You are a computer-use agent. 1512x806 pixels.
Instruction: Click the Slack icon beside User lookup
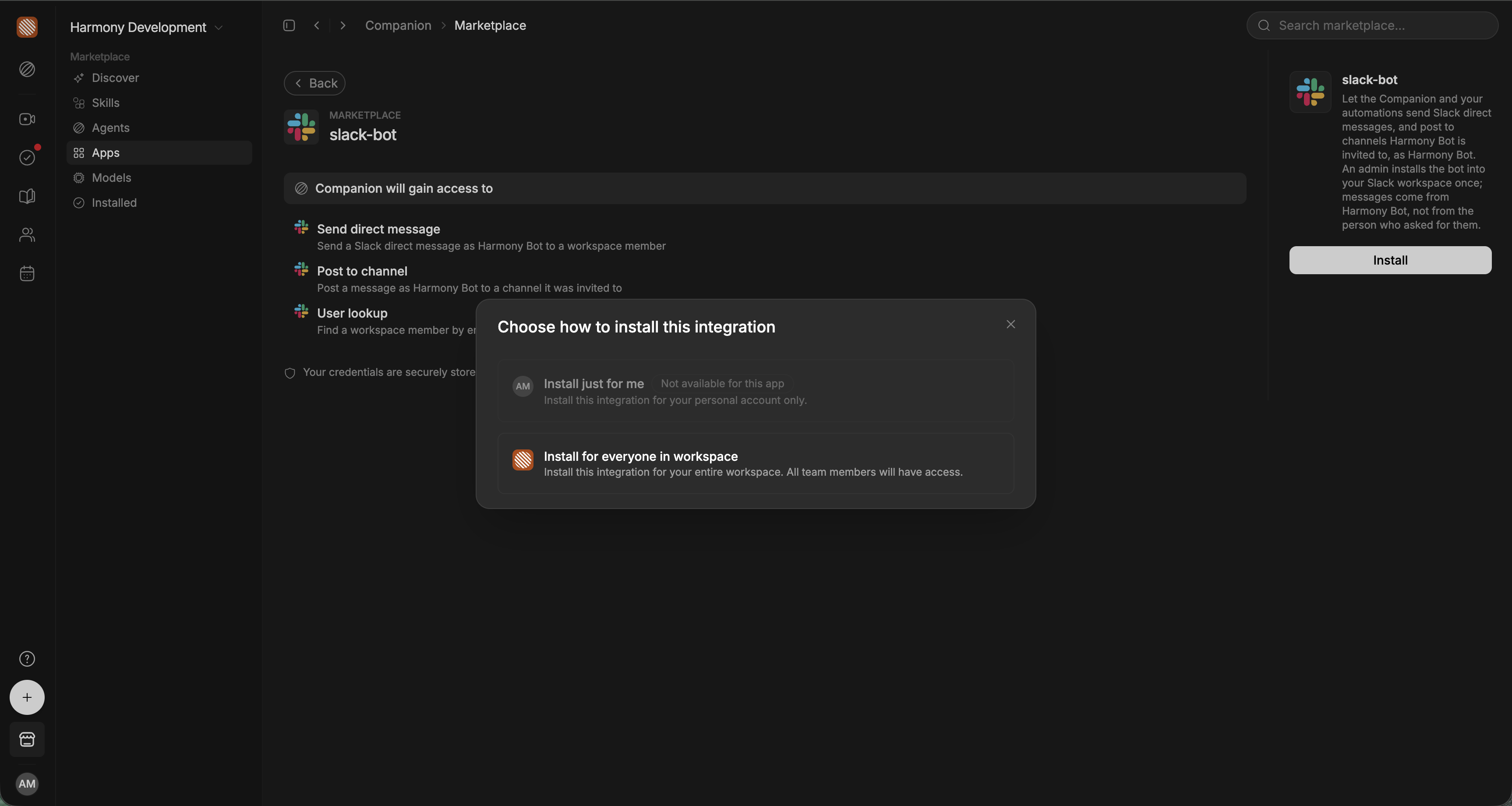(302, 312)
